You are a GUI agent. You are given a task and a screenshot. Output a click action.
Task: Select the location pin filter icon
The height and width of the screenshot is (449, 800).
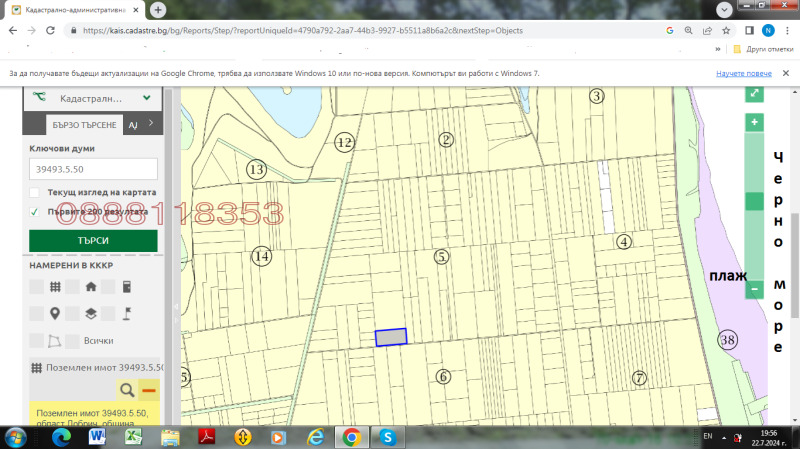54,313
